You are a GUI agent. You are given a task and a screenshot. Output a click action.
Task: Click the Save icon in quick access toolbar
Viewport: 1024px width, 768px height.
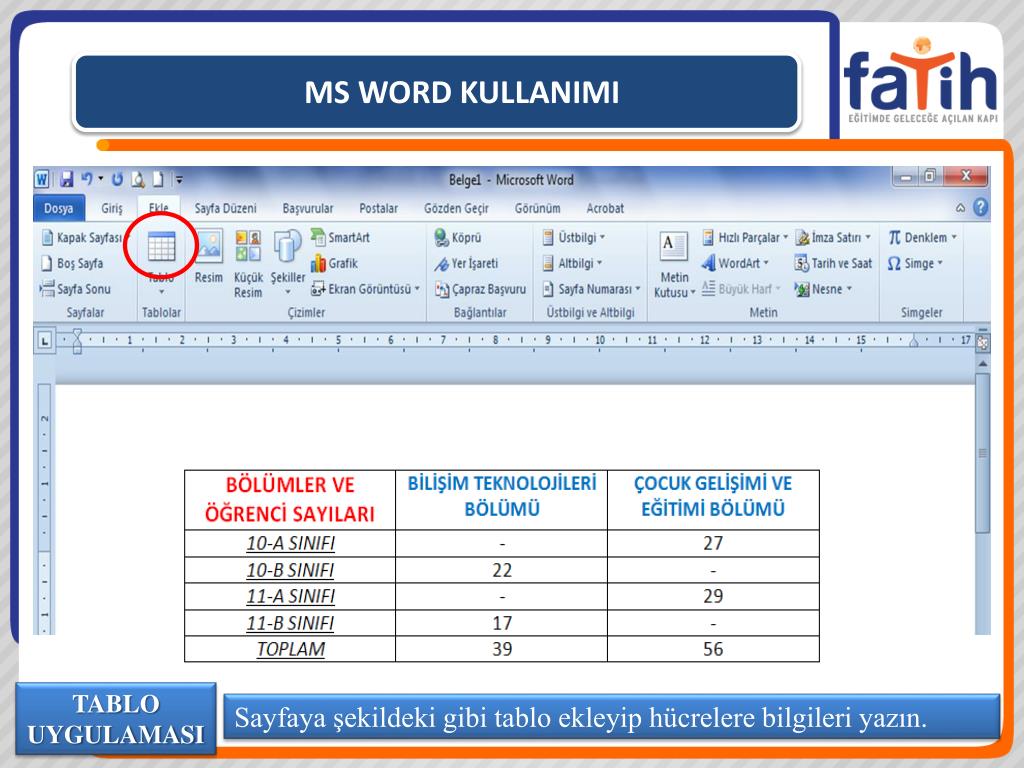pyautogui.click(x=66, y=179)
